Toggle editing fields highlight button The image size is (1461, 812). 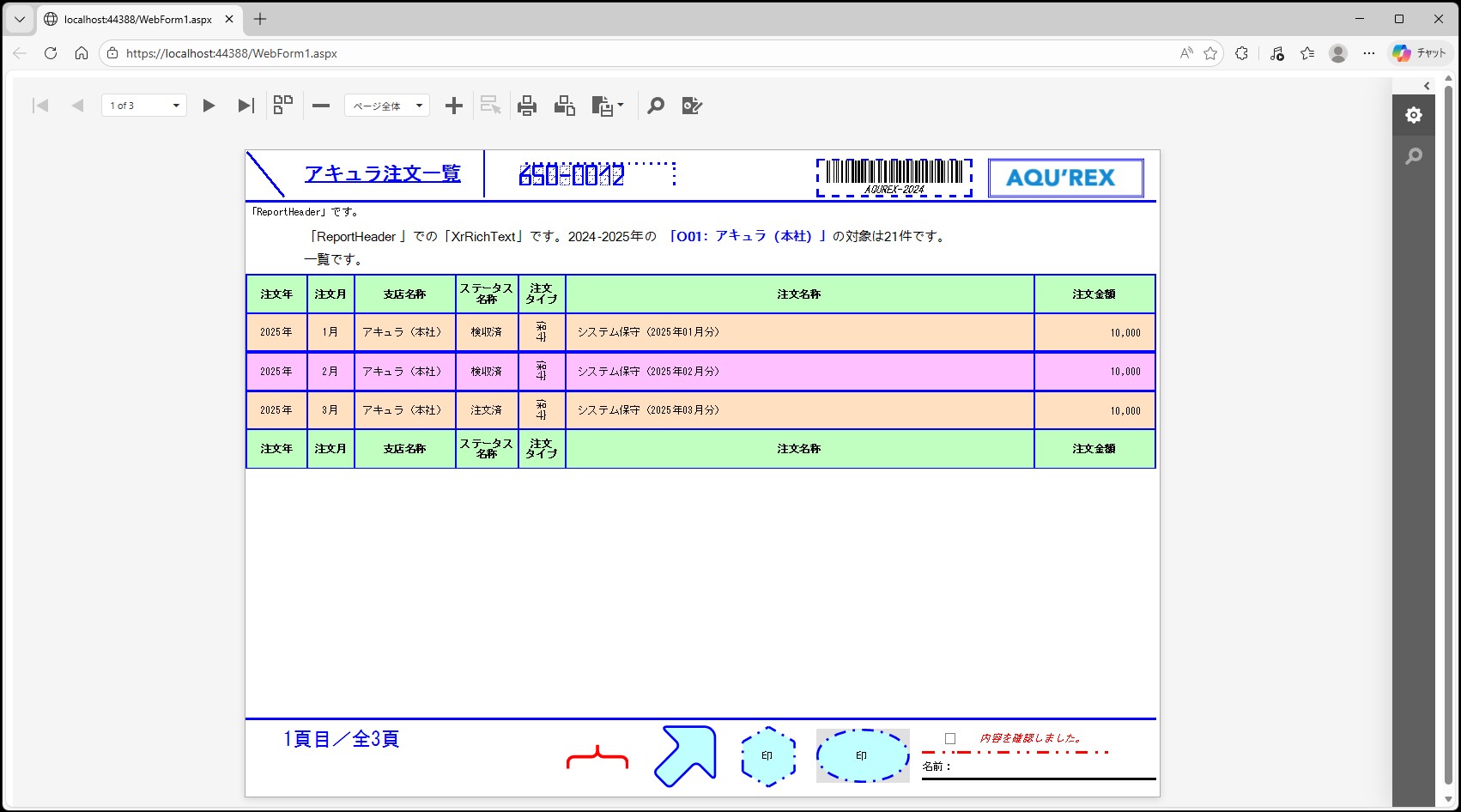(692, 106)
